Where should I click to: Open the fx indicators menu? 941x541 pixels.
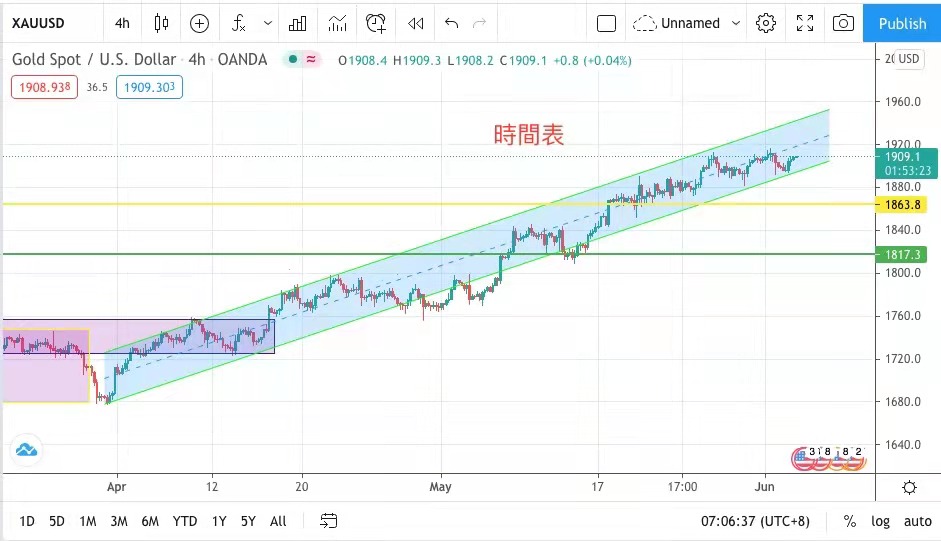click(x=238, y=23)
